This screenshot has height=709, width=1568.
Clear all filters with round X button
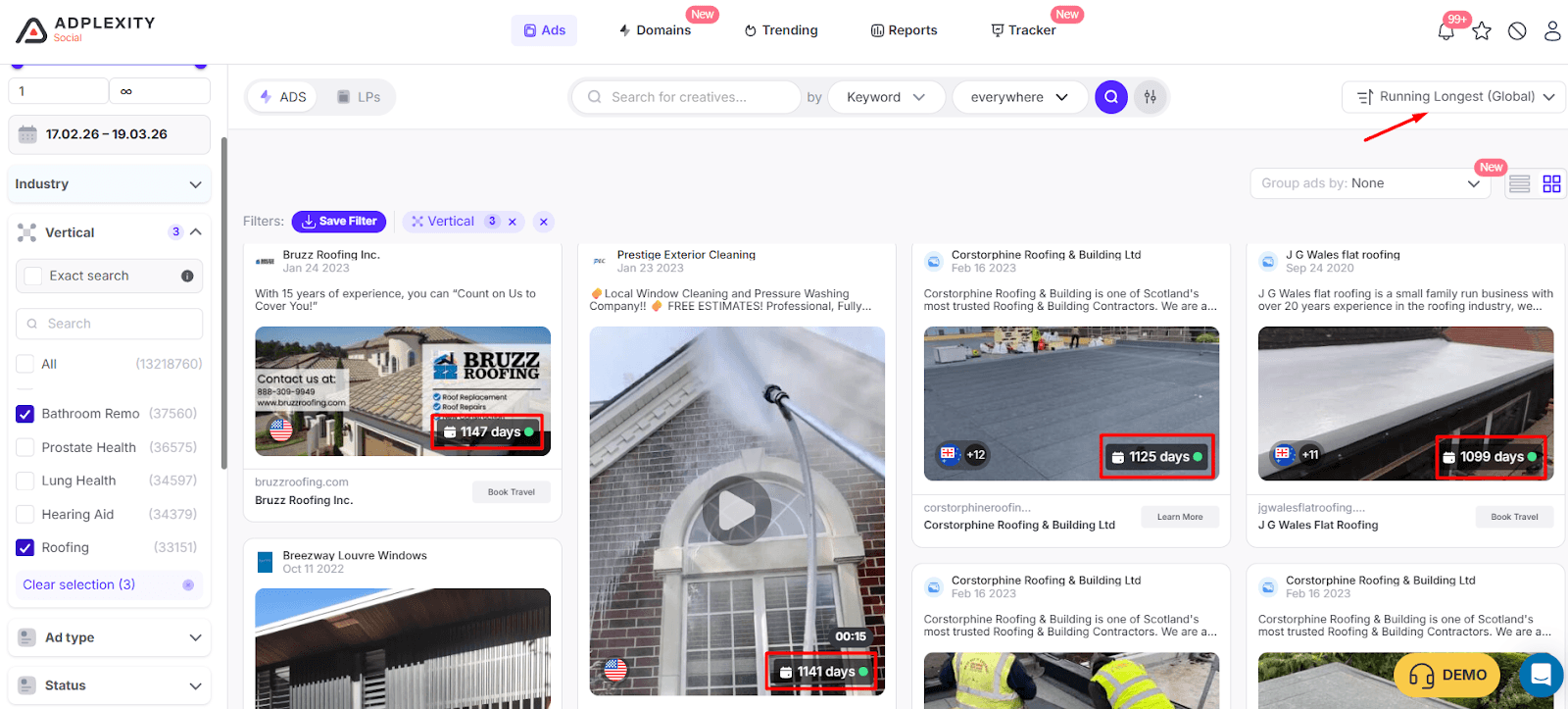(544, 222)
